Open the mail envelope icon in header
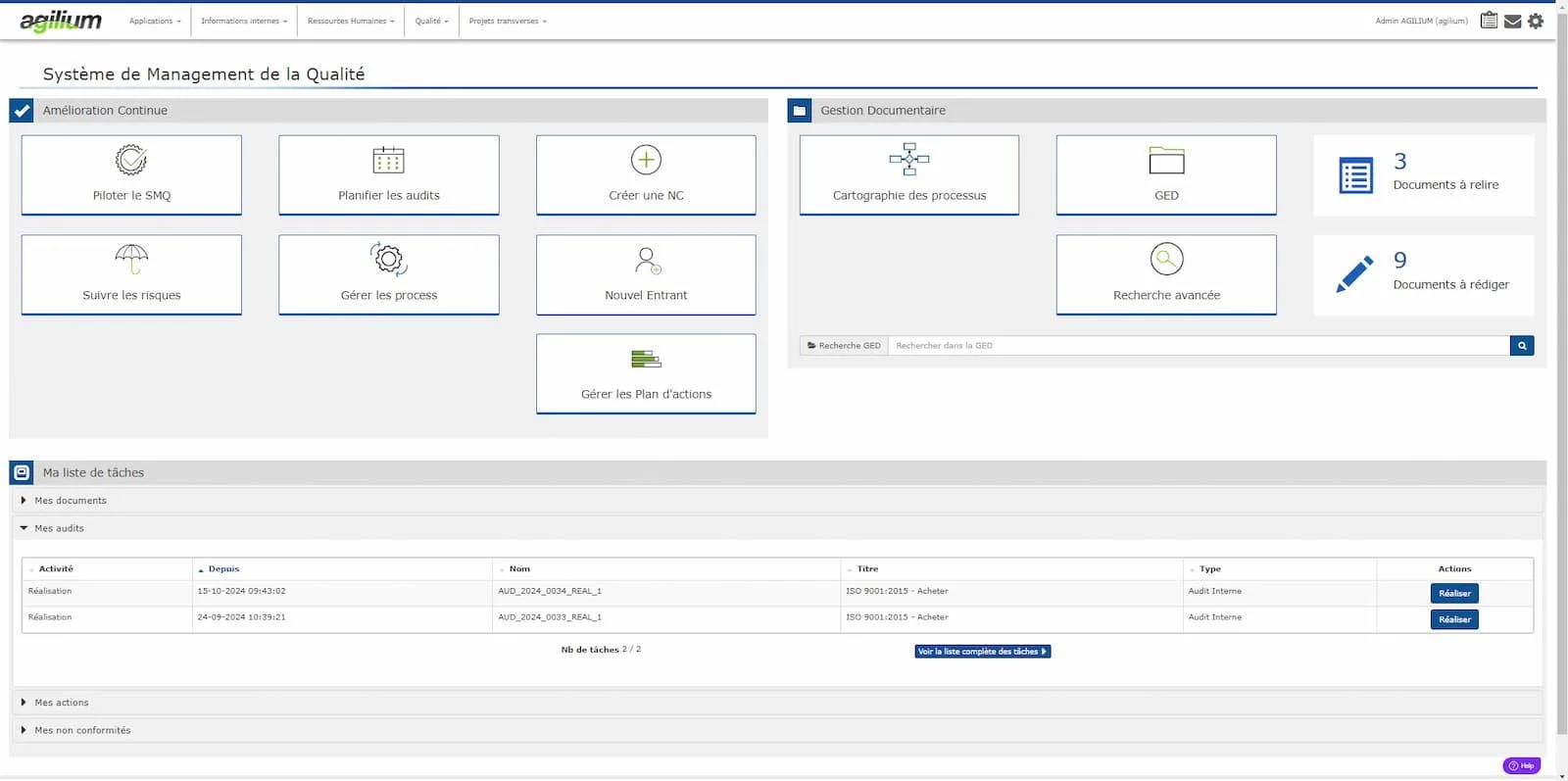The height and width of the screenshot is (781, 1568). click(1513, 21)
